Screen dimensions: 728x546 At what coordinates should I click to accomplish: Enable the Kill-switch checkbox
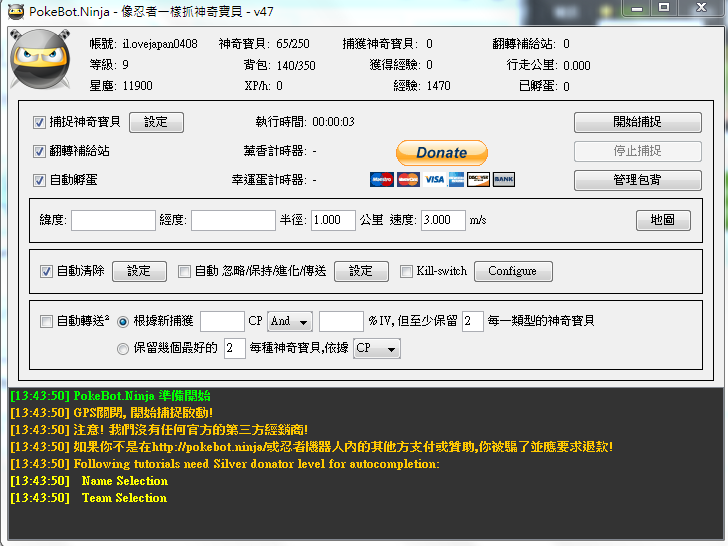click(406, 272)
